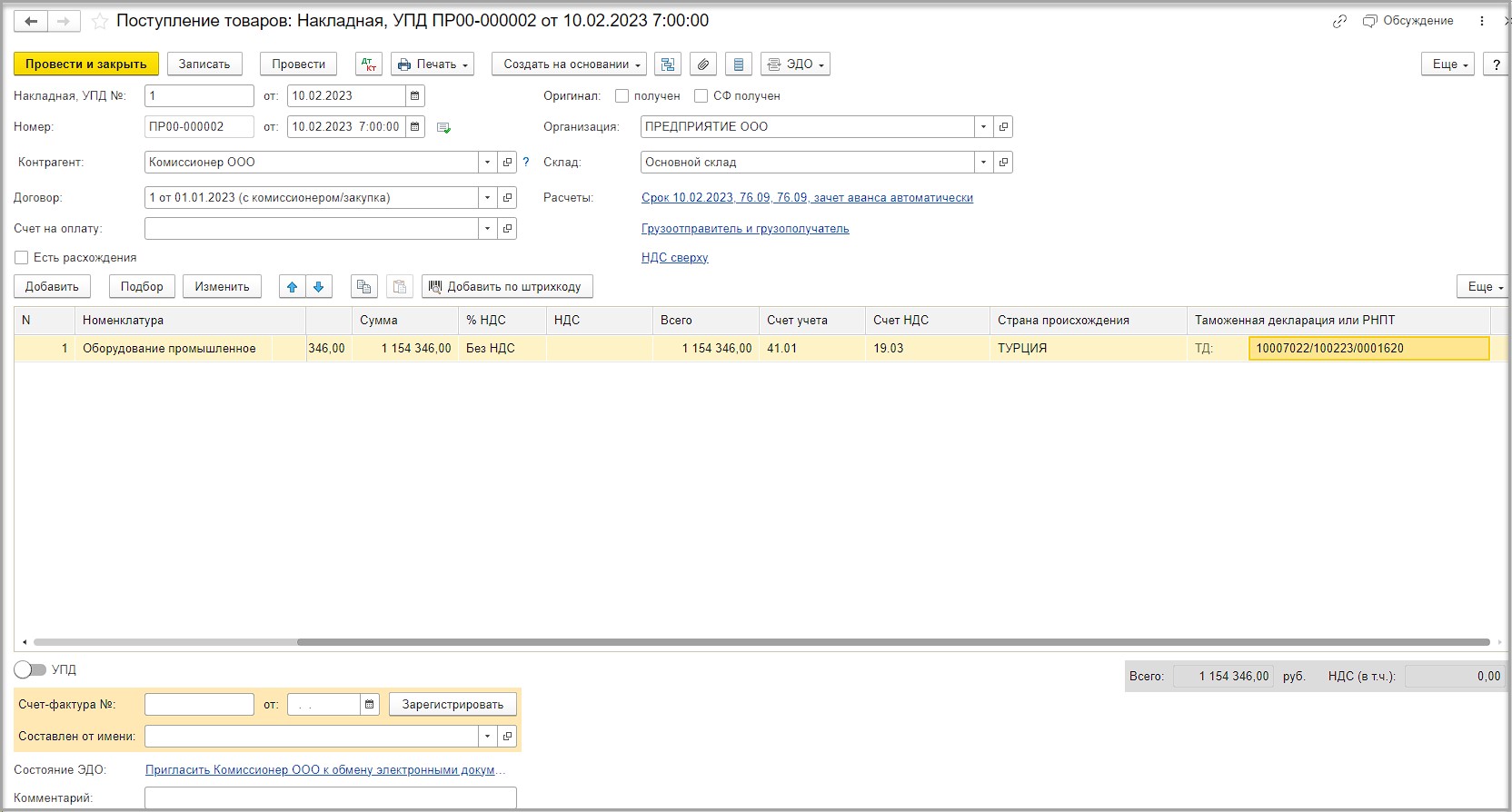Click horizontal table scrollbar
The image size is (1512, 812).
[892, 642]
